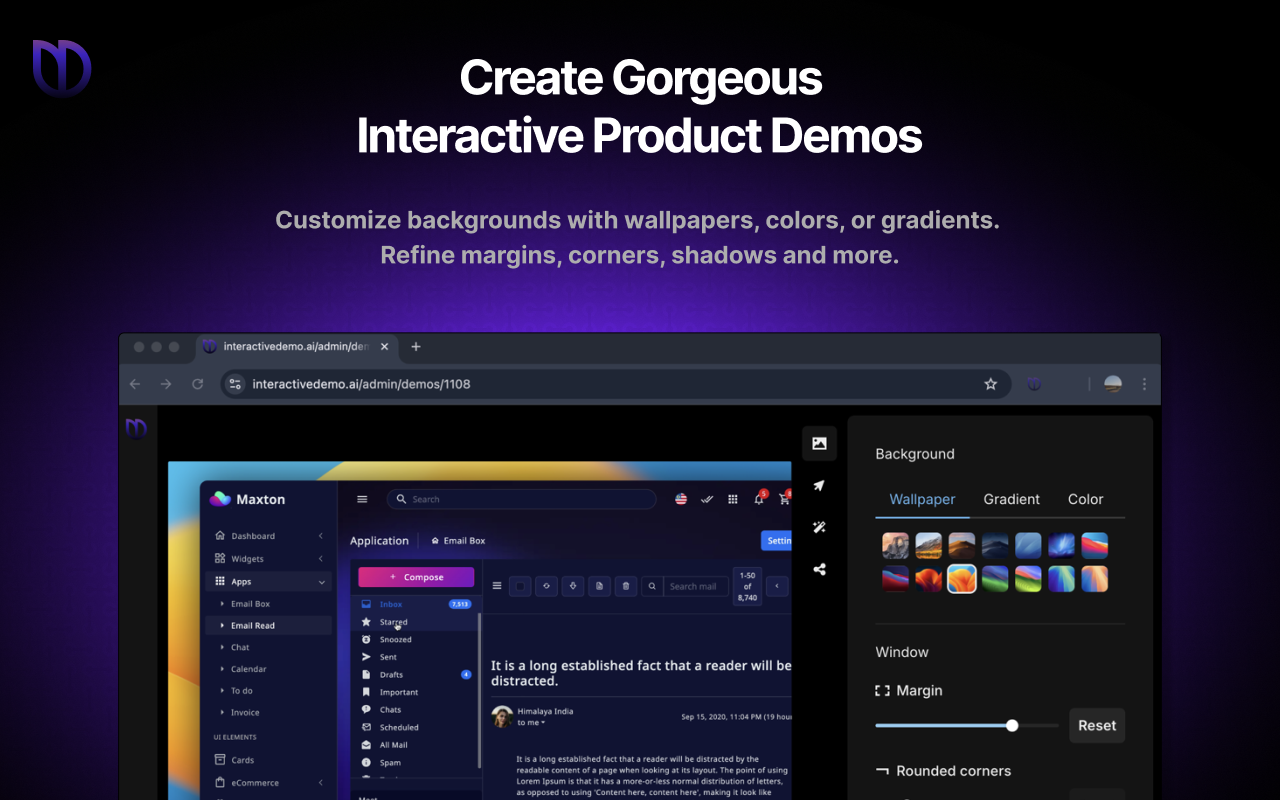1280x800 pixels.
Task: Open the Background image panel icon
Action: pos(819,443)
